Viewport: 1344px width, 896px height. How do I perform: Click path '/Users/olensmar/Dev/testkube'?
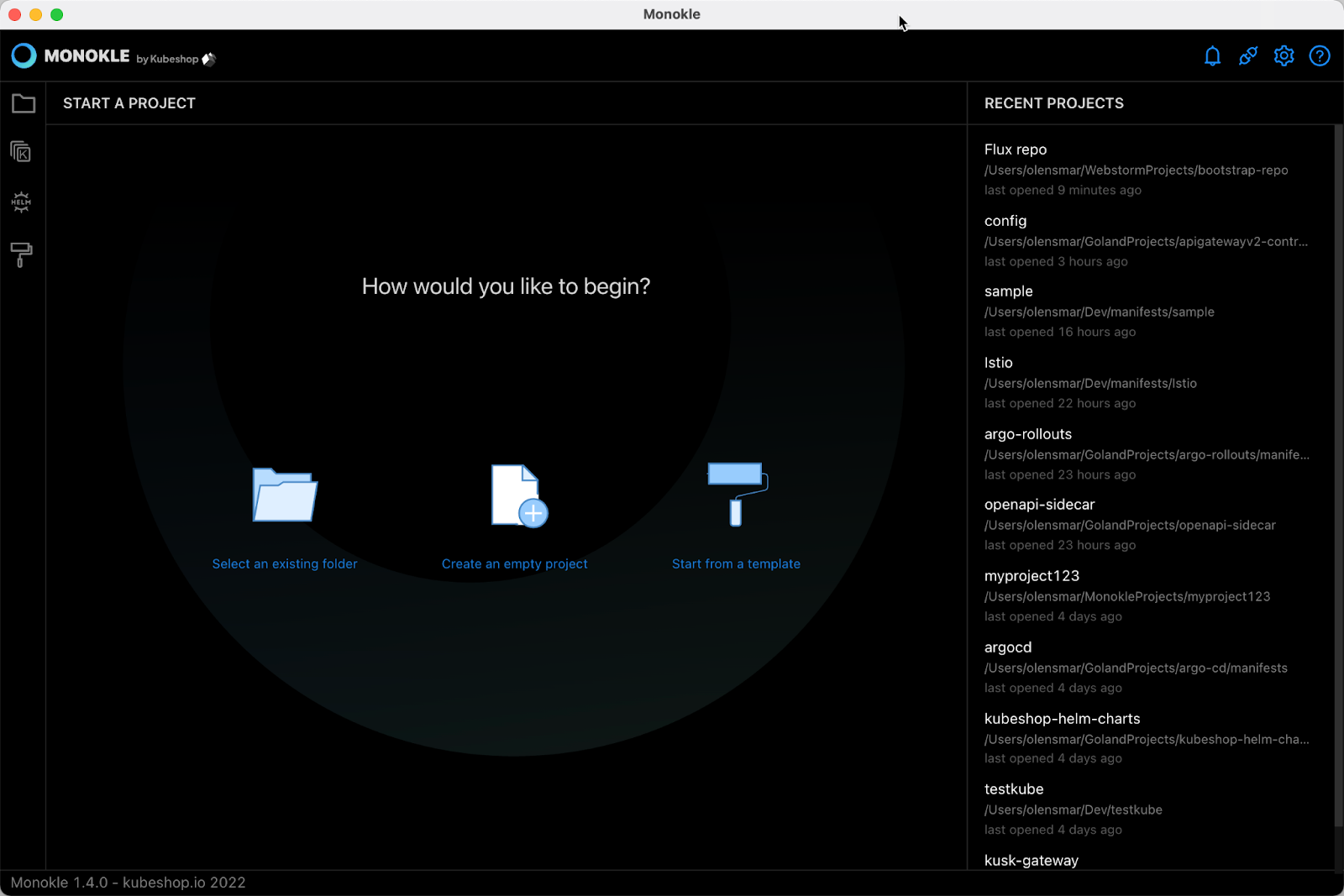pos(1074,810)
